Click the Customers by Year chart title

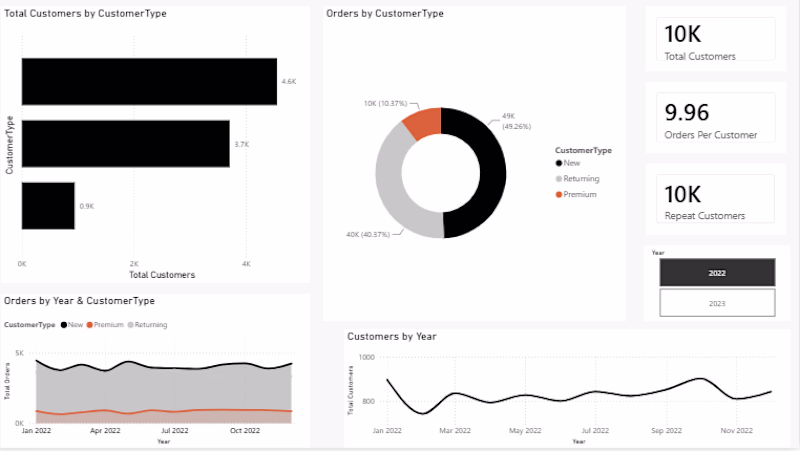pyautogui.click(x=392, y=337)
